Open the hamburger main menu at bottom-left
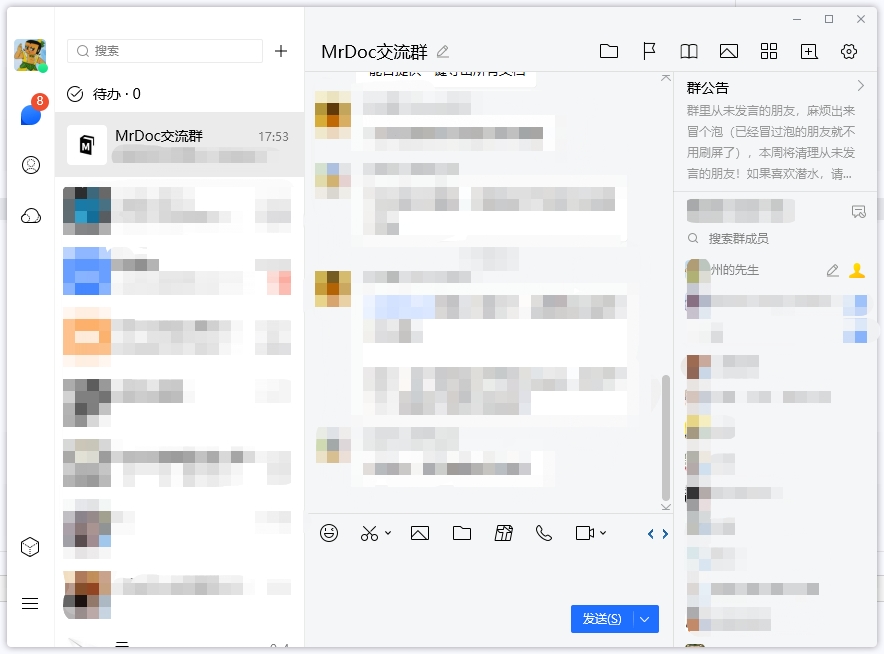The width and height of the screenshot is (884, 654). (30, 603)
